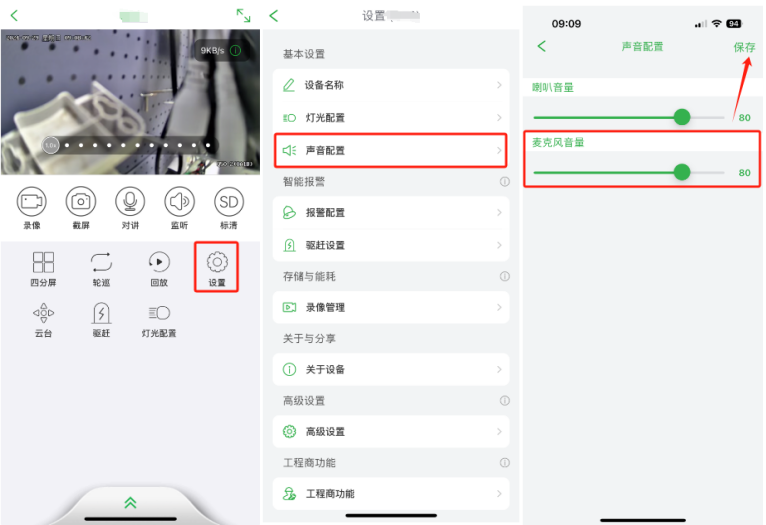Switch video quality with SD 标清 icon
Screen dimensions: 766x525
coord(229,201)
